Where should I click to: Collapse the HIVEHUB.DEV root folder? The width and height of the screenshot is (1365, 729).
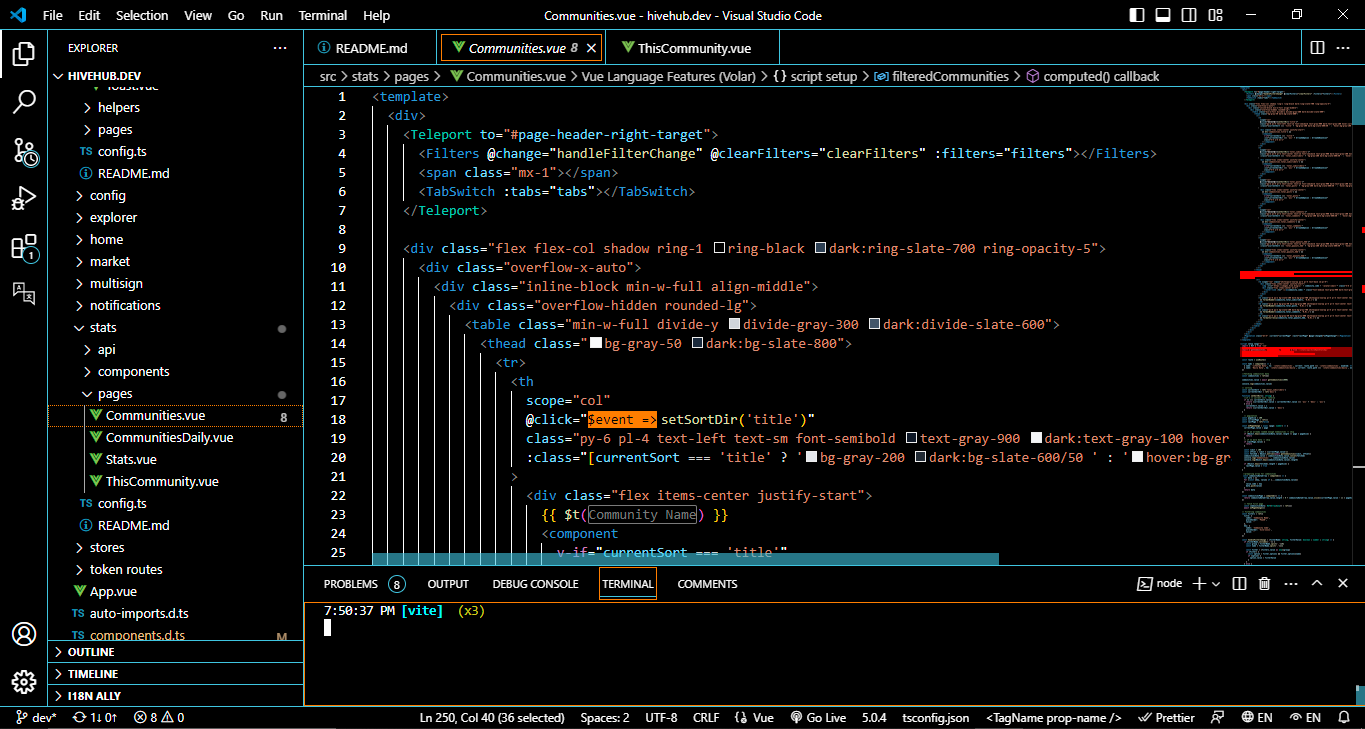coord(175,76)
